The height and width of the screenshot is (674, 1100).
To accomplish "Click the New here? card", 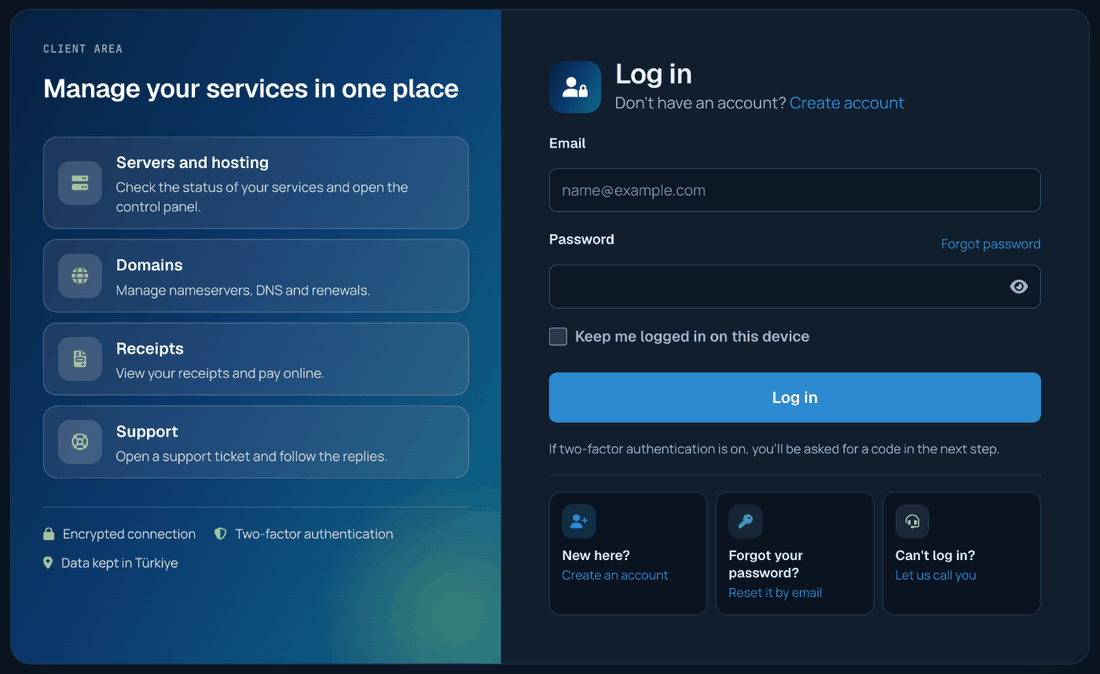I will [628, 553].
